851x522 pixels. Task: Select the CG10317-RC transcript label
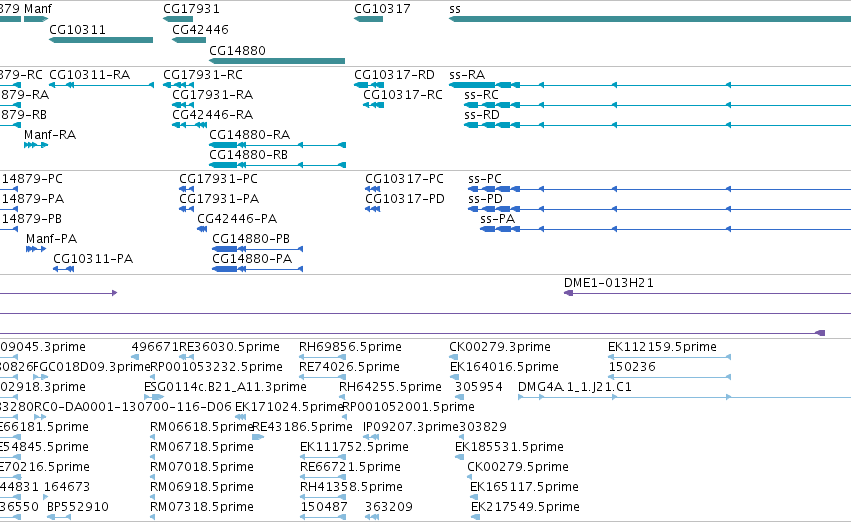pyautogui.click(x=403, y=95)
